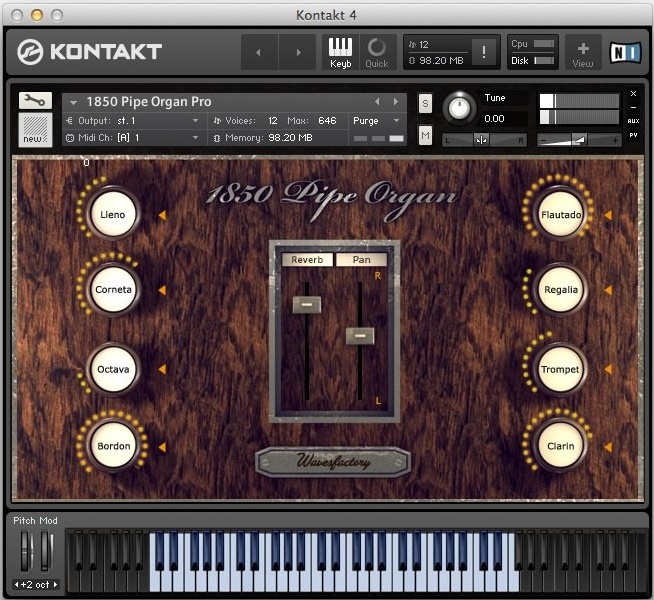This screenshot has height=600, width=654.
Task: Toggle the Trompet organ stop
Action: click(560, 369)
